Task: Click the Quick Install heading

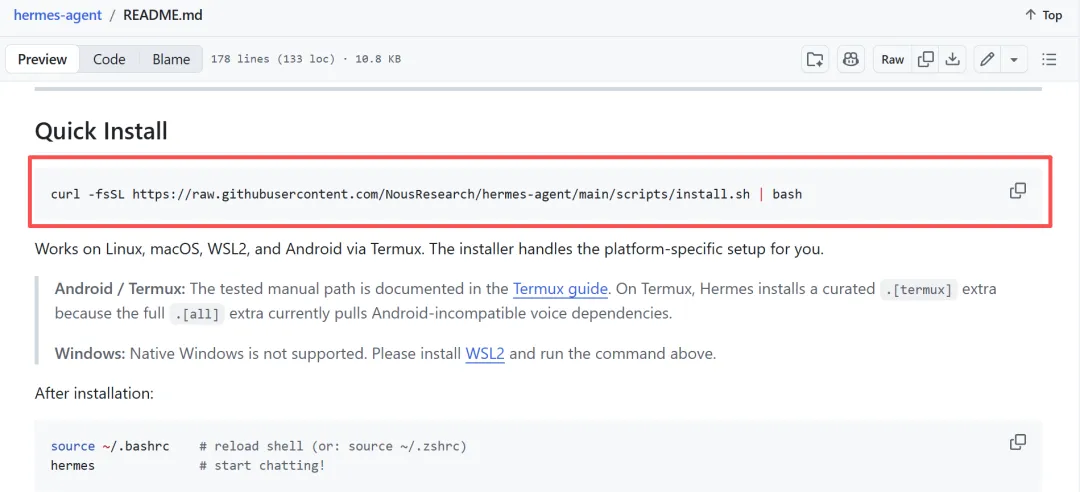Action: coord(101,131)
